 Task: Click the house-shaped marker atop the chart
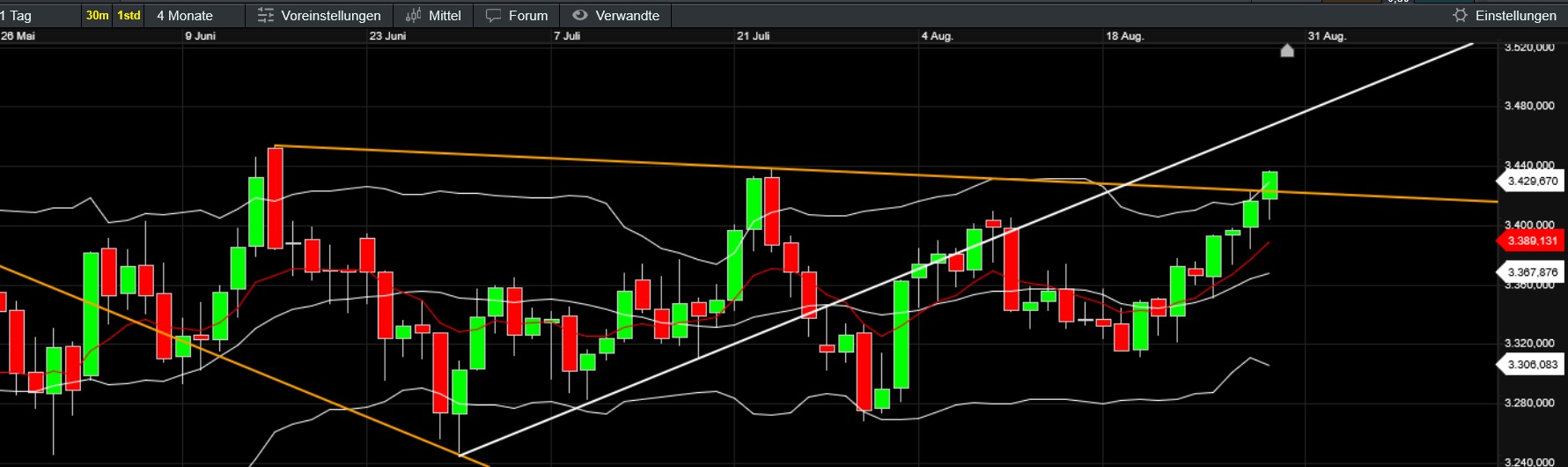tap(1287, 51)
